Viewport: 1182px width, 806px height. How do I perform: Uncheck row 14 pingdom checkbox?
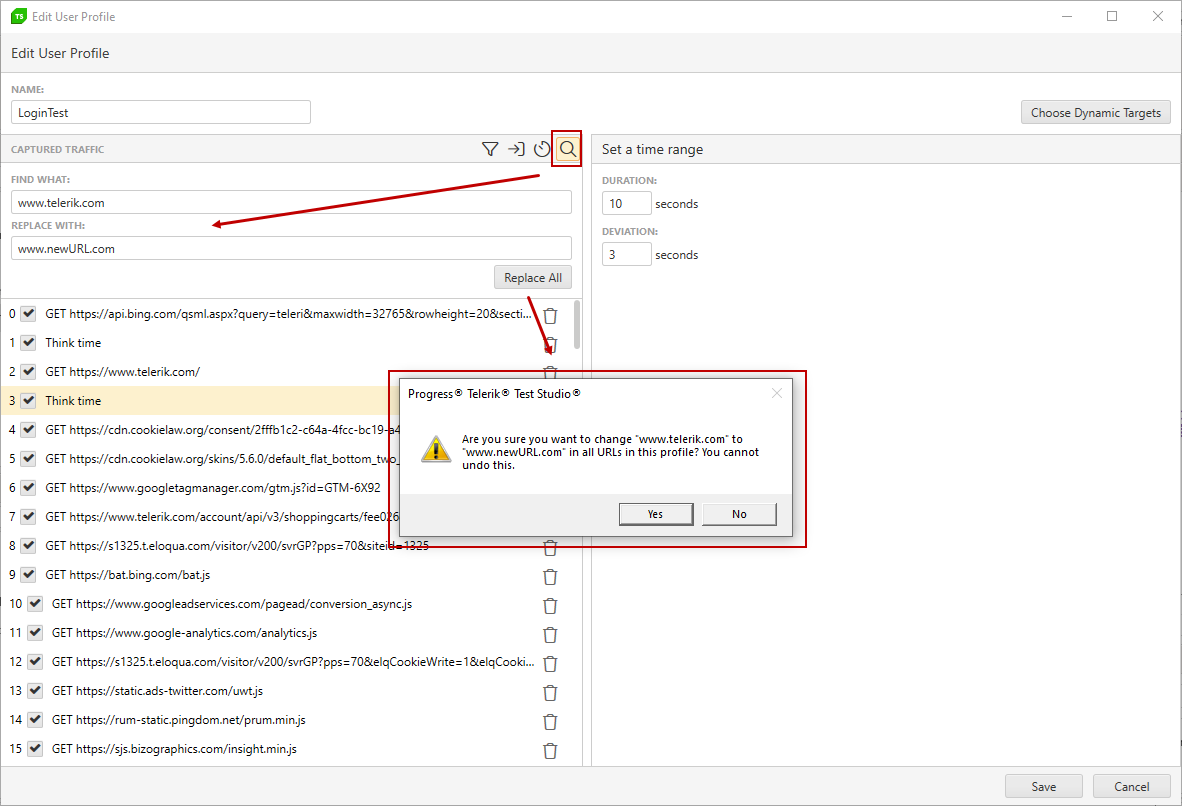tap(35, 719)
